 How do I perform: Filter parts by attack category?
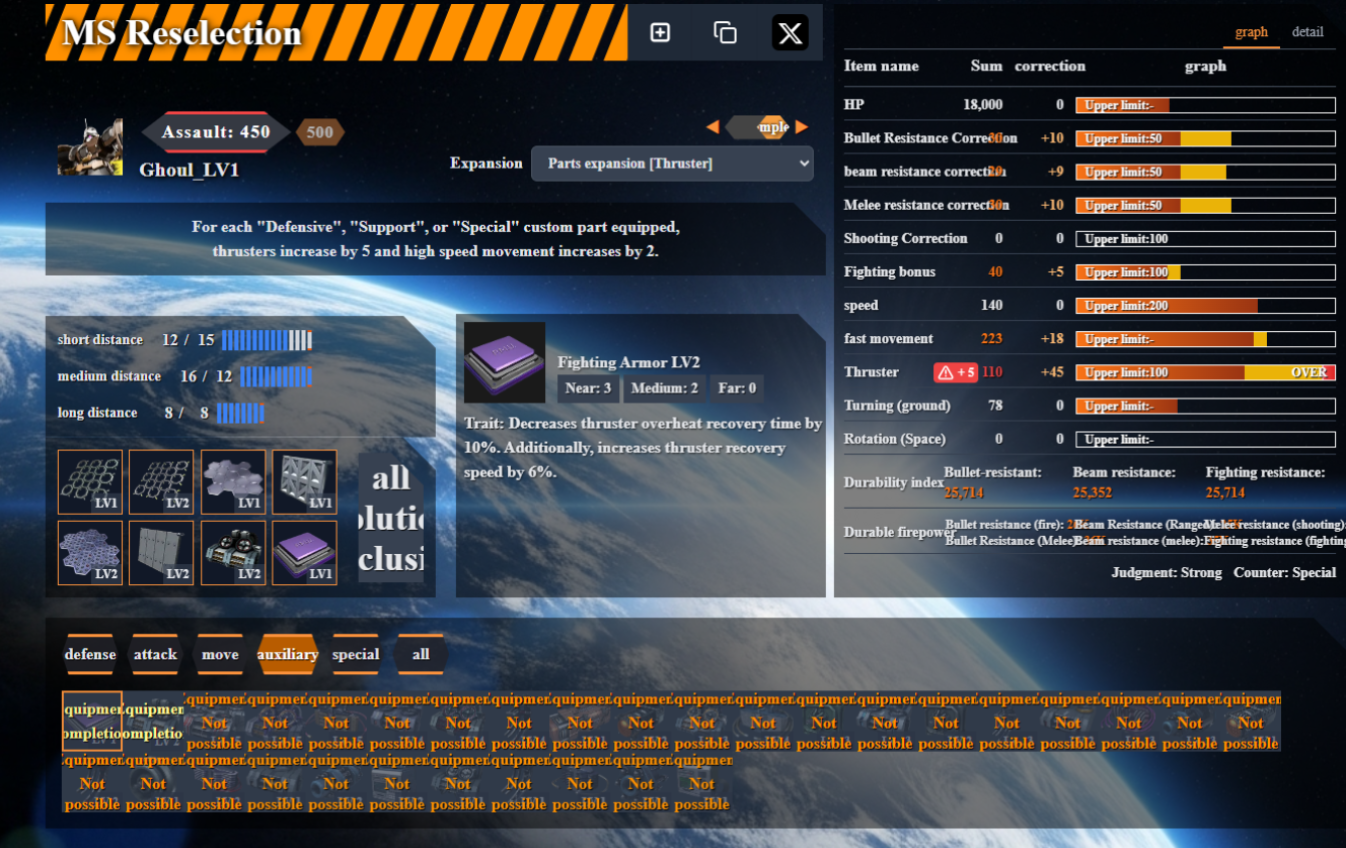[x=155, y=655]
